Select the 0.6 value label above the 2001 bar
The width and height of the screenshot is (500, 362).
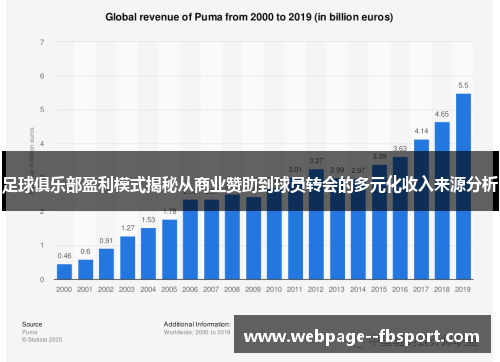85,251
